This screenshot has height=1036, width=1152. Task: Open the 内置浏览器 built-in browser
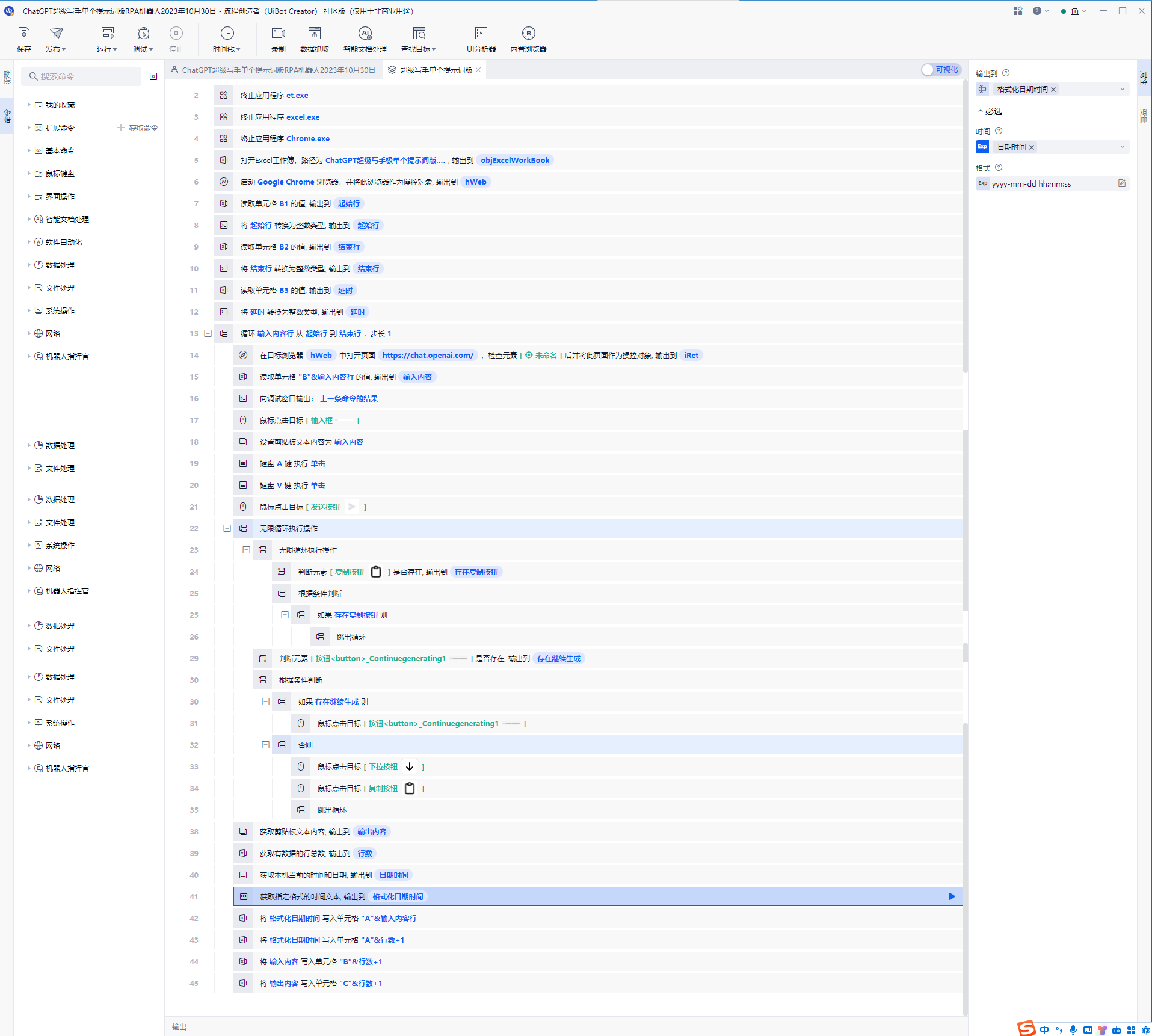tap(529, 40)
